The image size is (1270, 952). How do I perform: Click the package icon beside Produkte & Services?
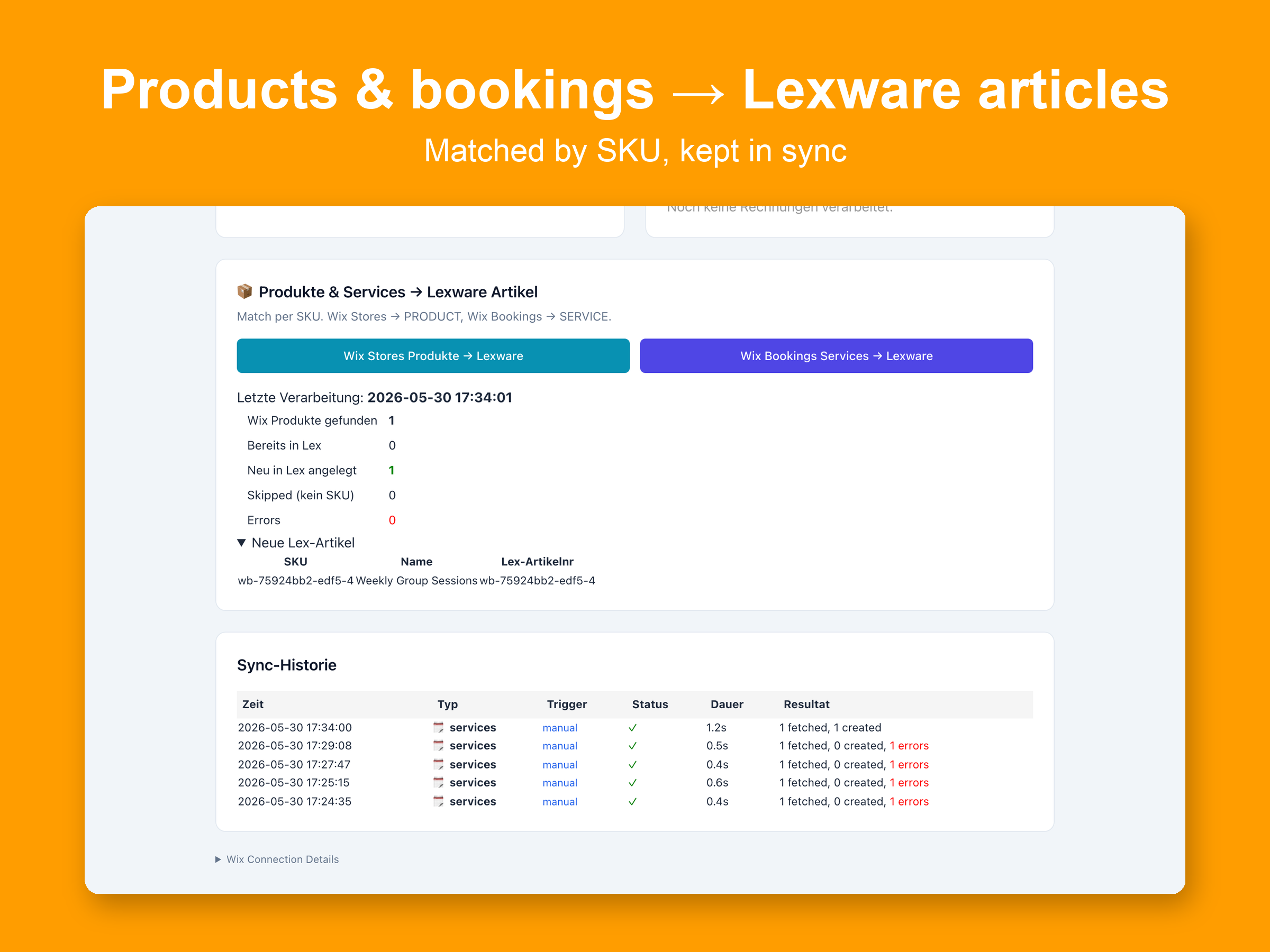[244, 291]
